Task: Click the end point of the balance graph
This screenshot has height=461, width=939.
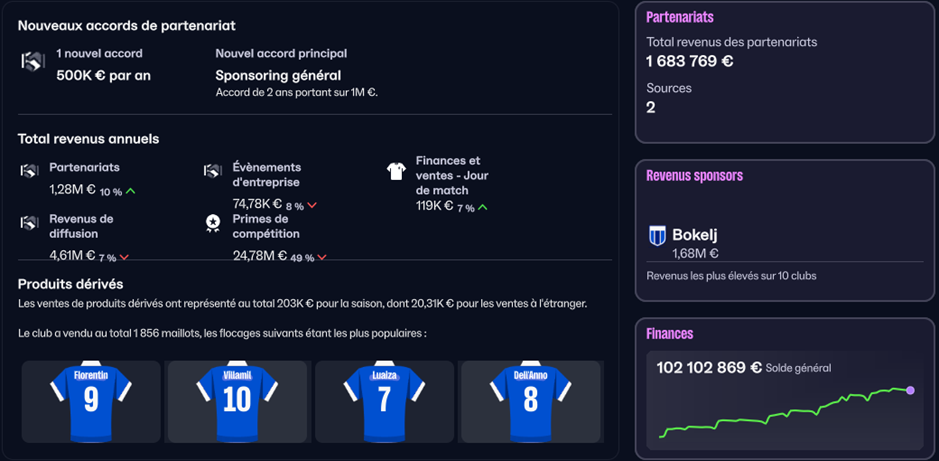Action: pyautogui.click(x=910, y=390)
